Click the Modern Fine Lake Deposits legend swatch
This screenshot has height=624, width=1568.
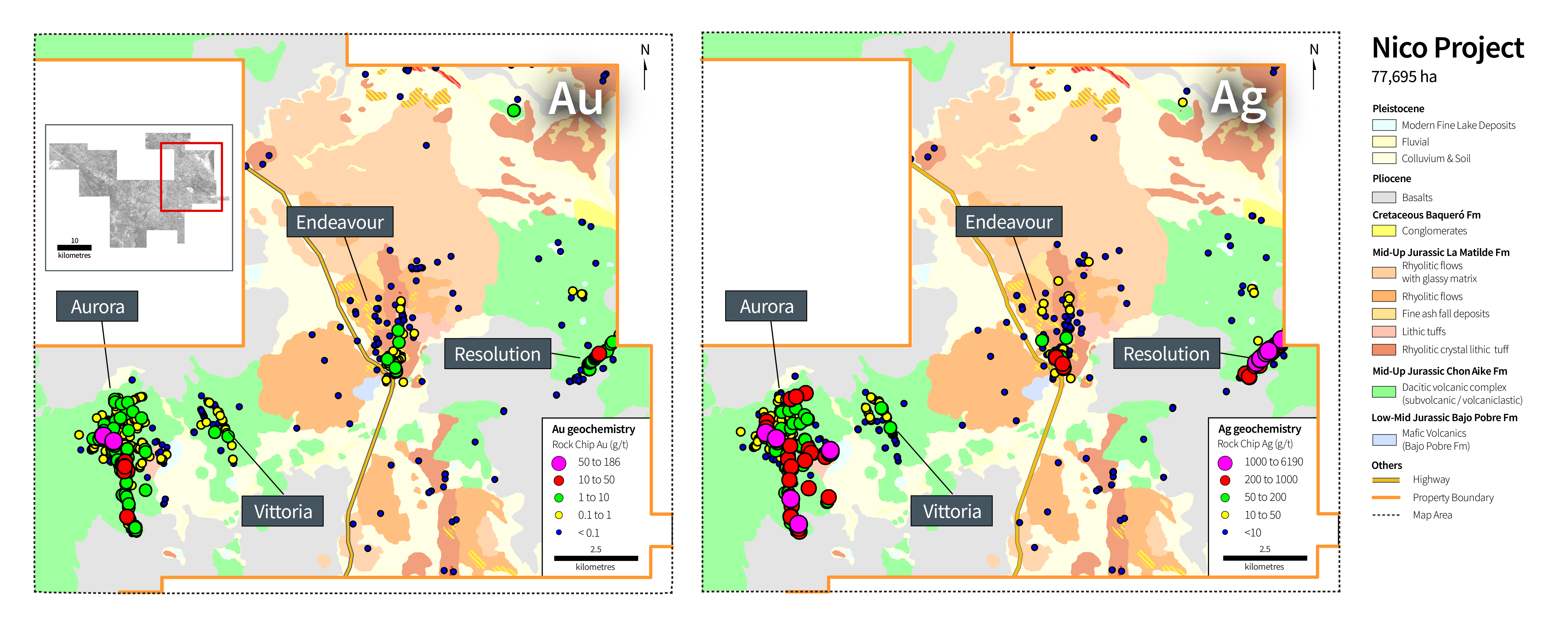point(1384,125)
